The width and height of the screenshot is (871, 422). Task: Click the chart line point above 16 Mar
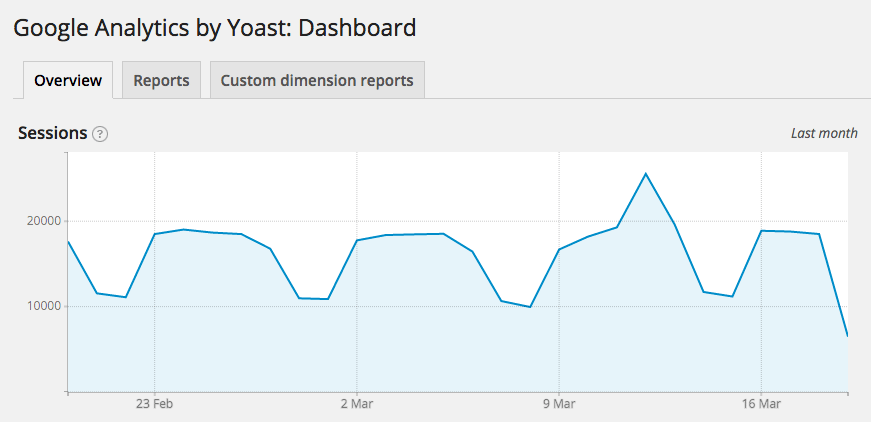pos(761,231)
